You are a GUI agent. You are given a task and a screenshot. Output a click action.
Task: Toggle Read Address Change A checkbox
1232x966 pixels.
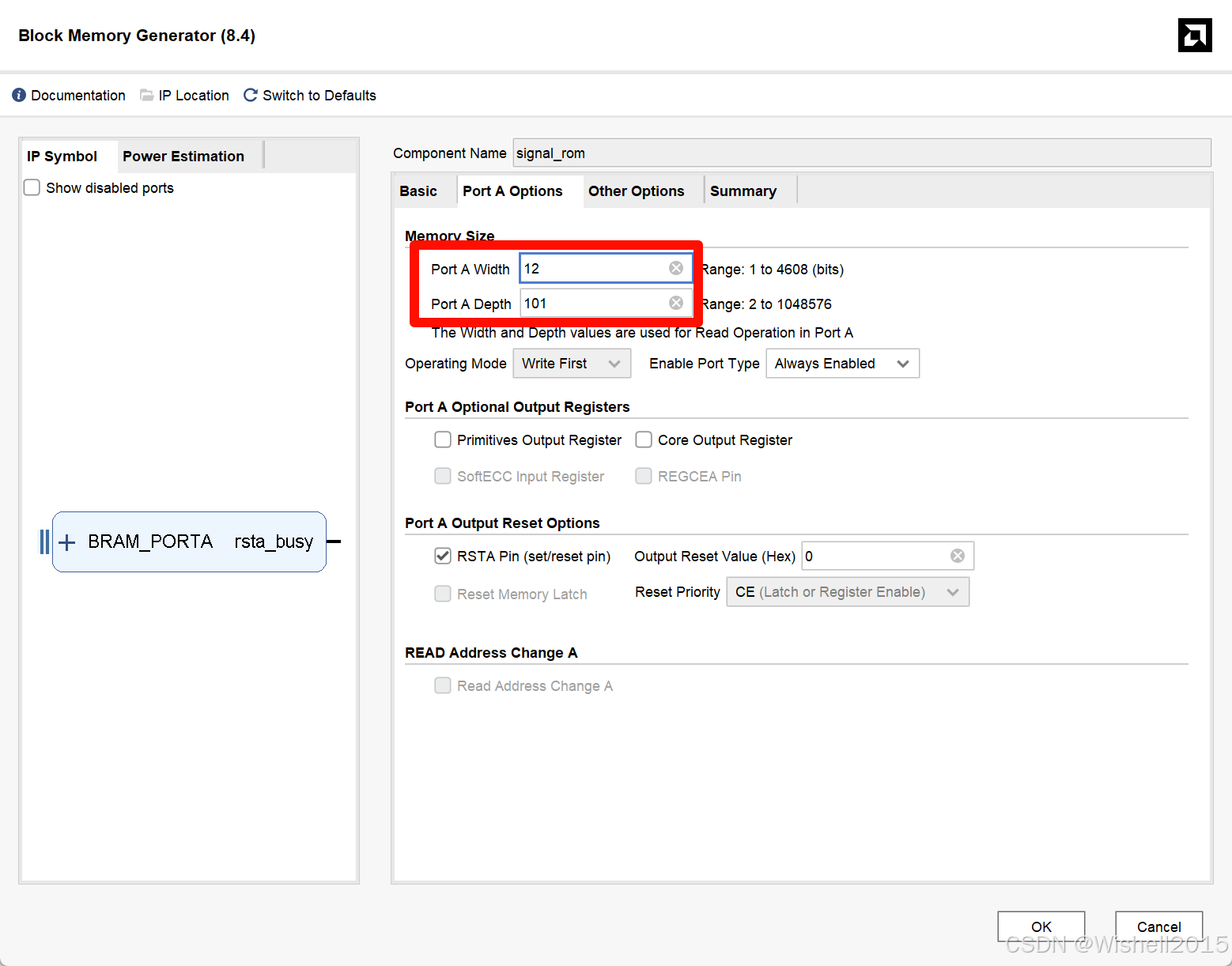[x=443, y=685]
